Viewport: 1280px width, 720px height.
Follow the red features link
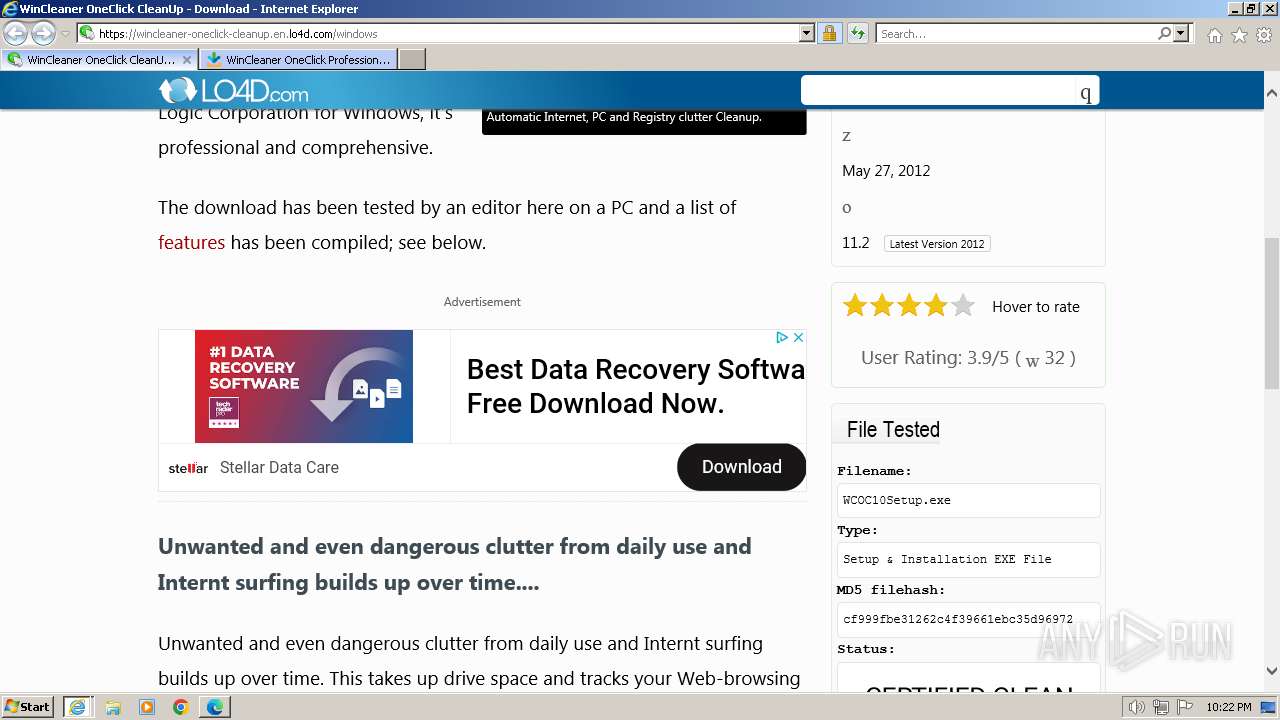[191, 242]
